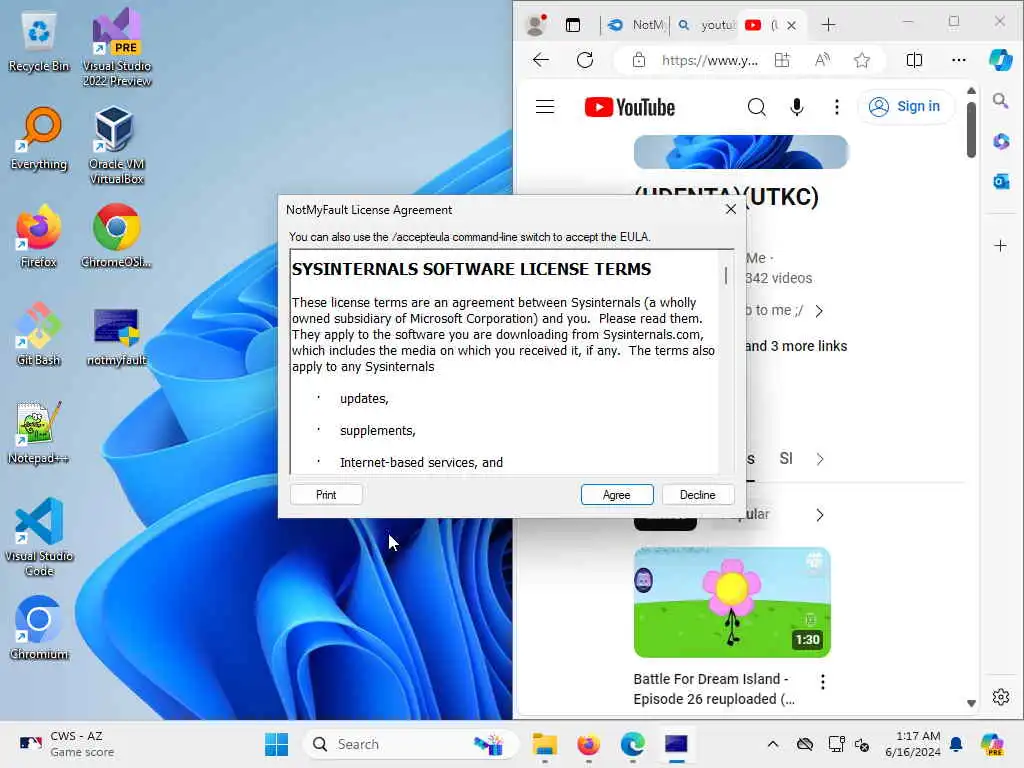Image resolution: width=1024 pixels, height=768 pixels.
Task: Click the license text scrollbar thumb
Action: point(726,276)
